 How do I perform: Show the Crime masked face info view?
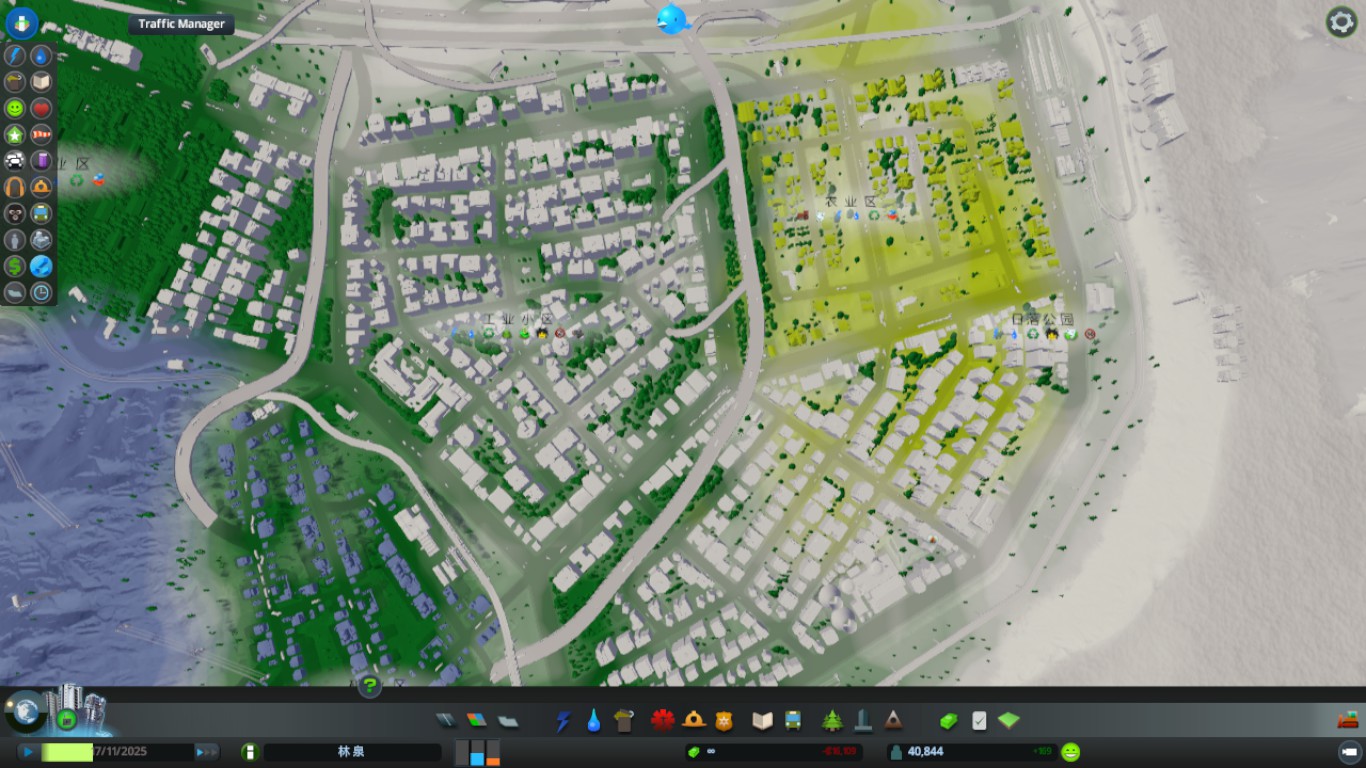click(14, 213)
